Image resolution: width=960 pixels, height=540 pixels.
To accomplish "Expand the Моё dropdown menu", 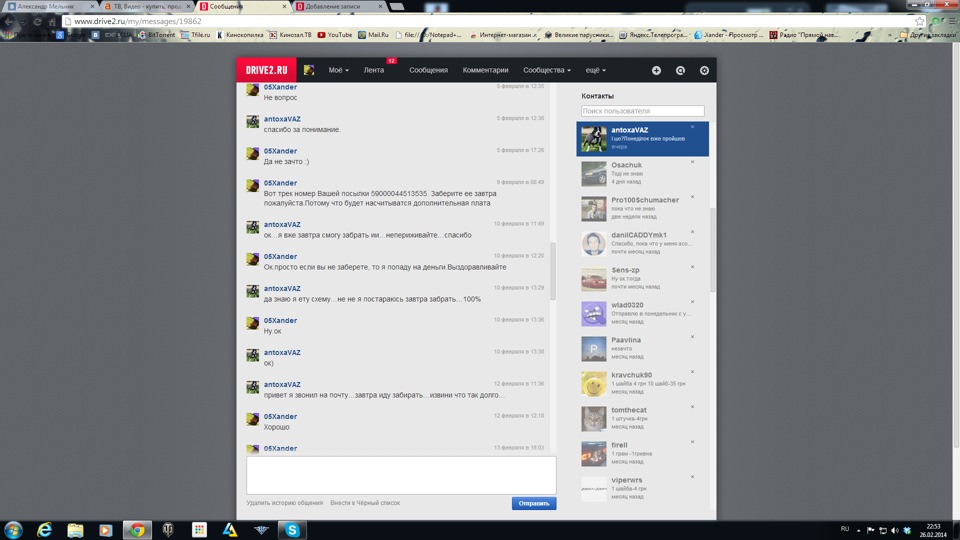I will 339,70.
